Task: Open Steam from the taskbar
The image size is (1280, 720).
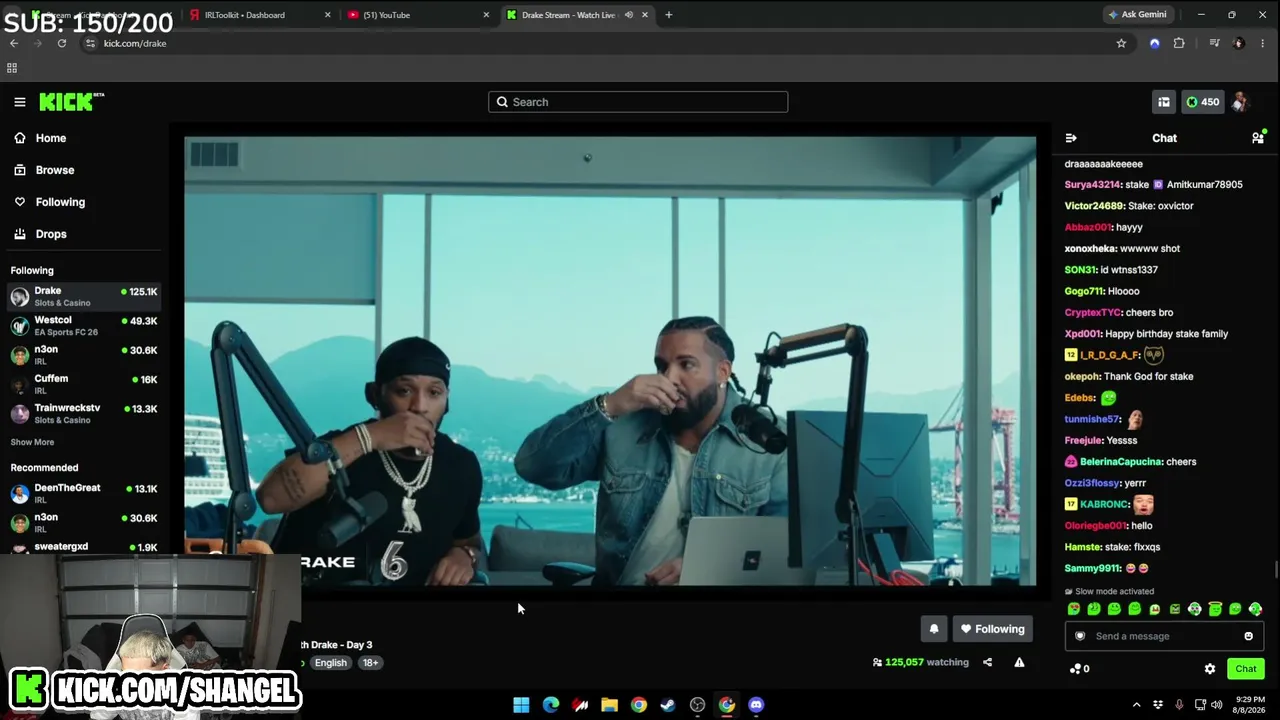Action: 668,705
